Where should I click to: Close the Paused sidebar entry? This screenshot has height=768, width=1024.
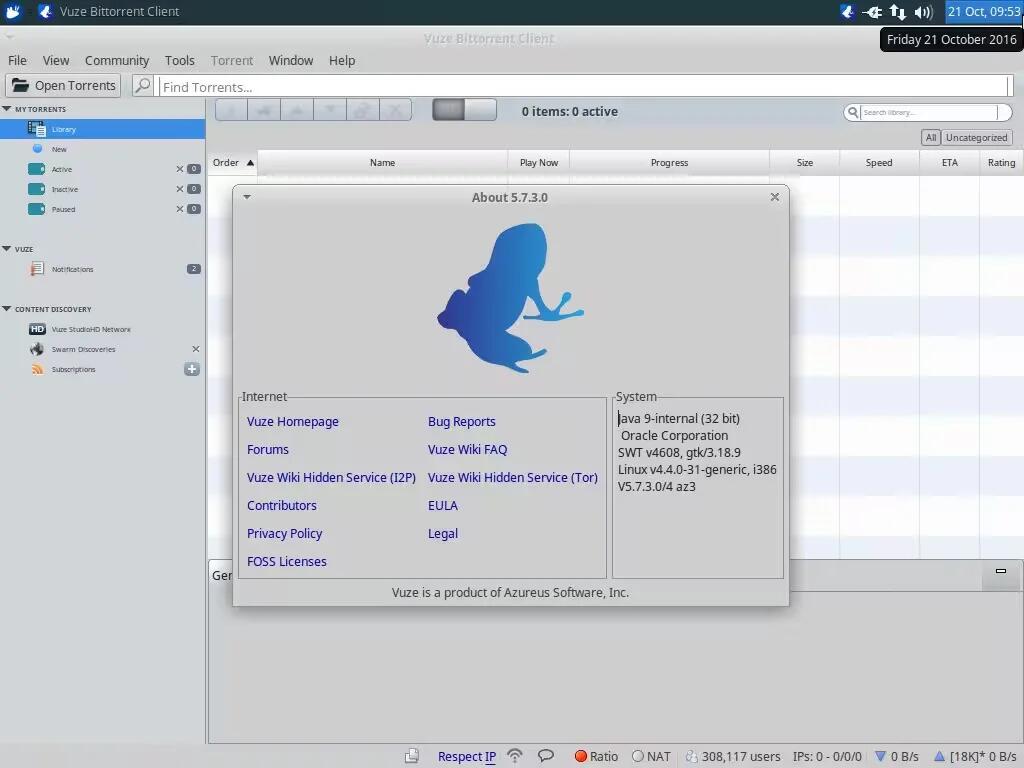(x=180, y=209)
